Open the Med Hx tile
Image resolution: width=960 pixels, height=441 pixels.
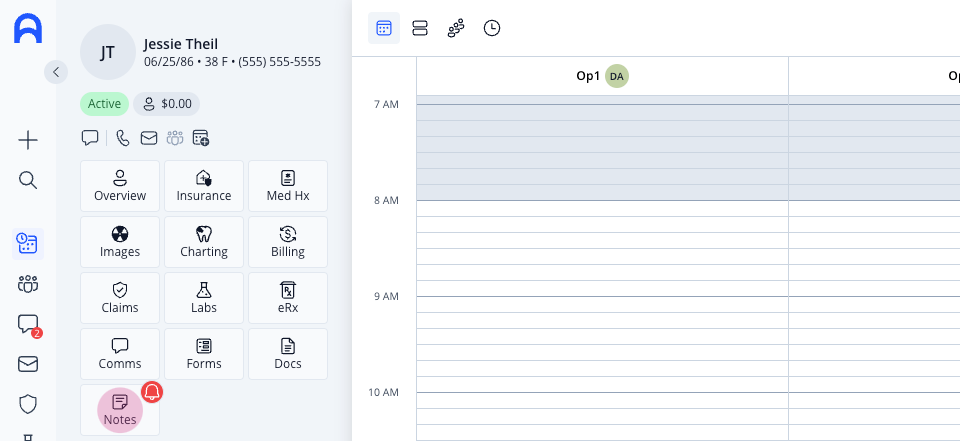point(288,186)
